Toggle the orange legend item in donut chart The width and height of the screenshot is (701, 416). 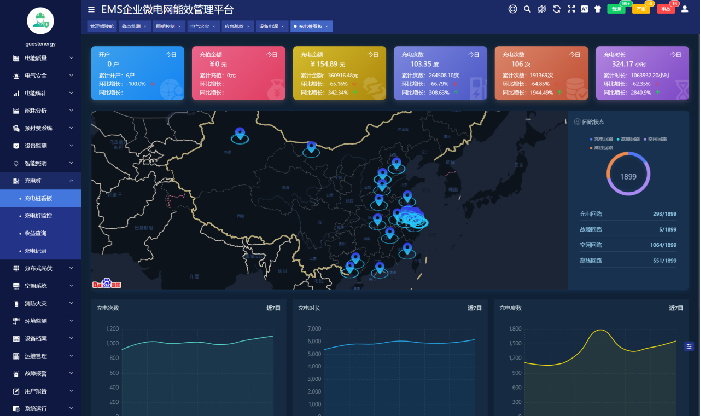click(596, 147)
